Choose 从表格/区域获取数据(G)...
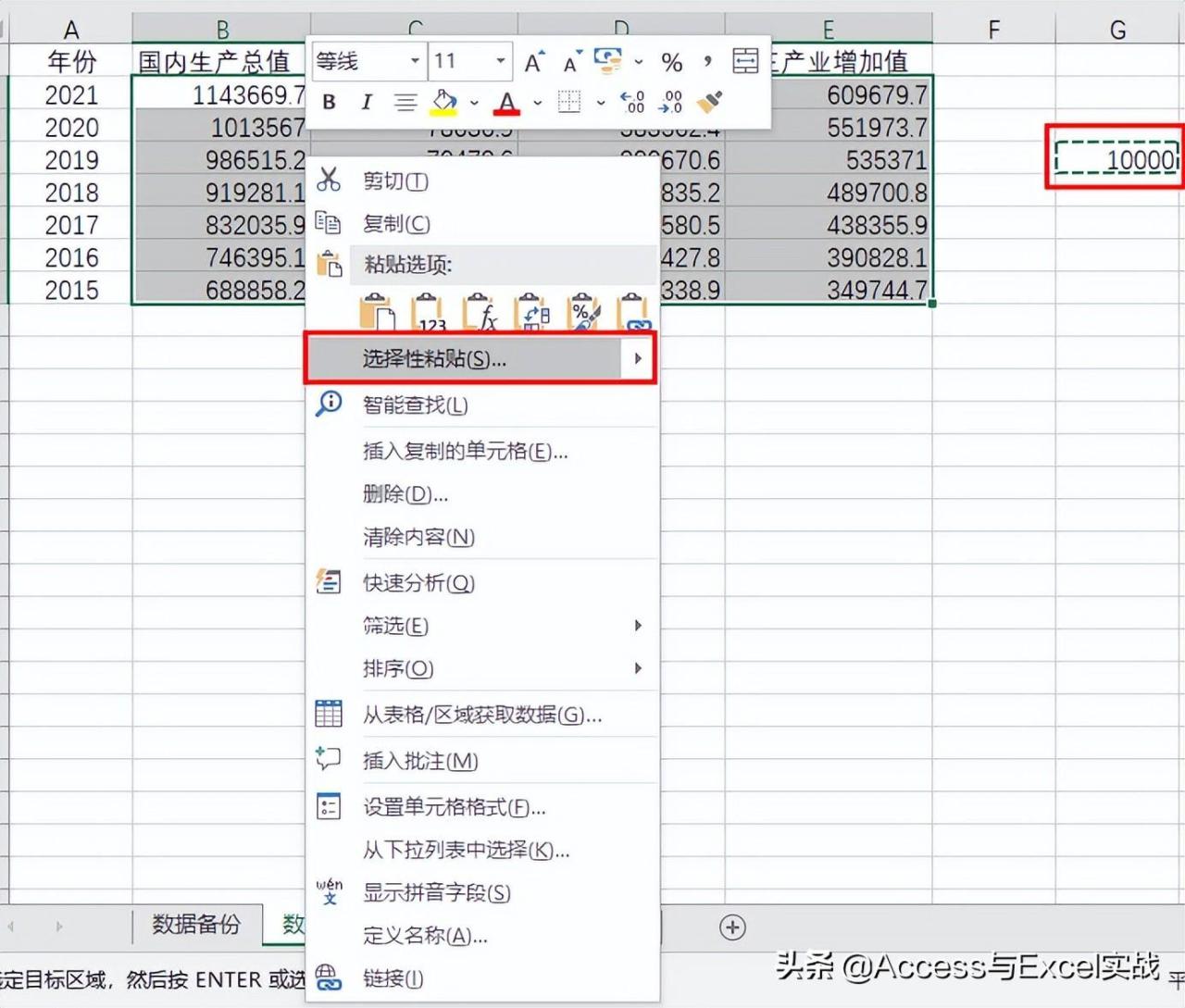 (482, 715)
